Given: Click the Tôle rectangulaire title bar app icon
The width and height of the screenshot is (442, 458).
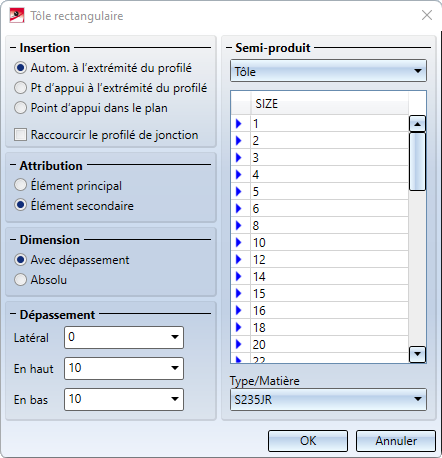Looking at the screenshot, I should coord(17,15).
